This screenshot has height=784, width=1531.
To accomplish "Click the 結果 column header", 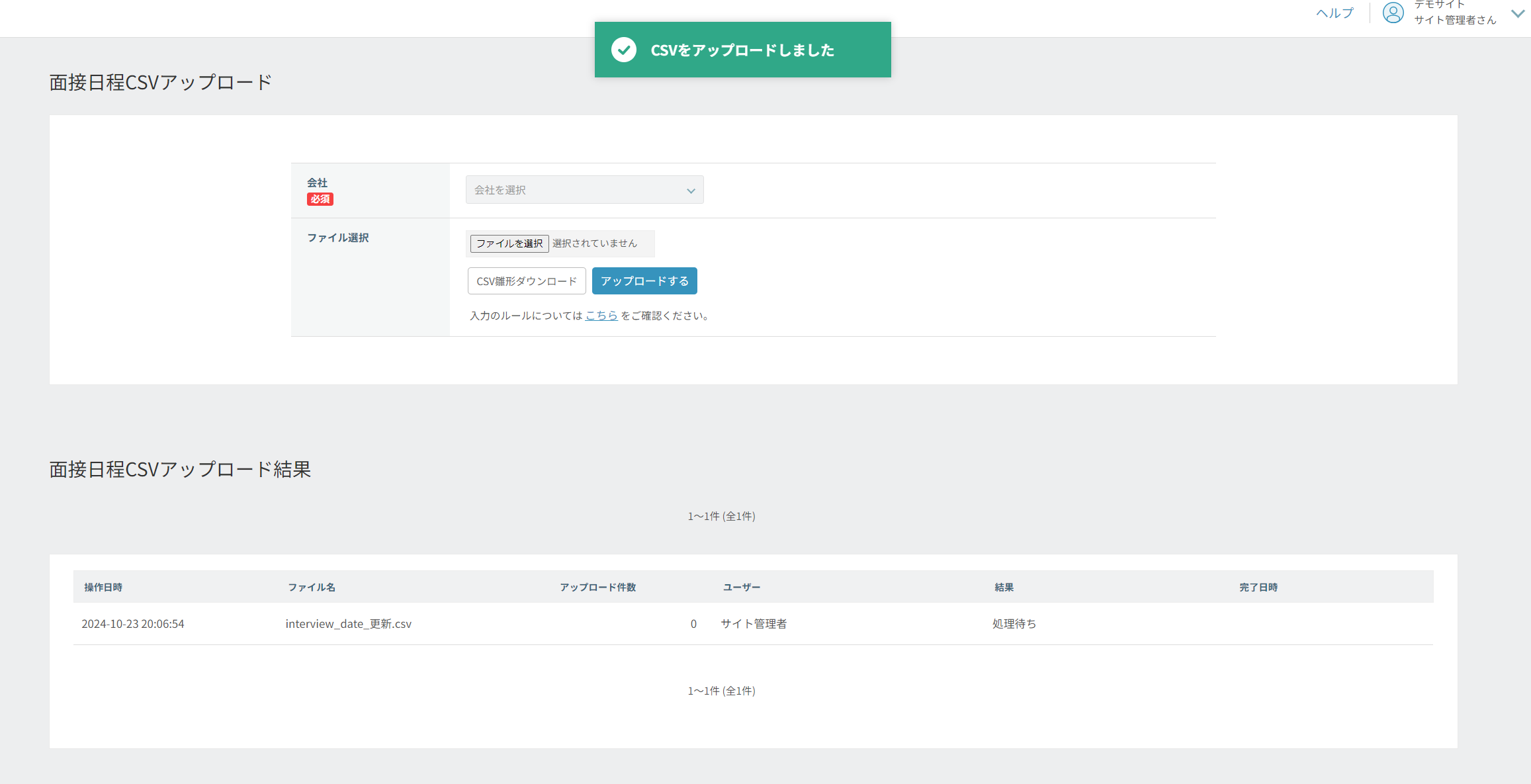I will 1004,587.
